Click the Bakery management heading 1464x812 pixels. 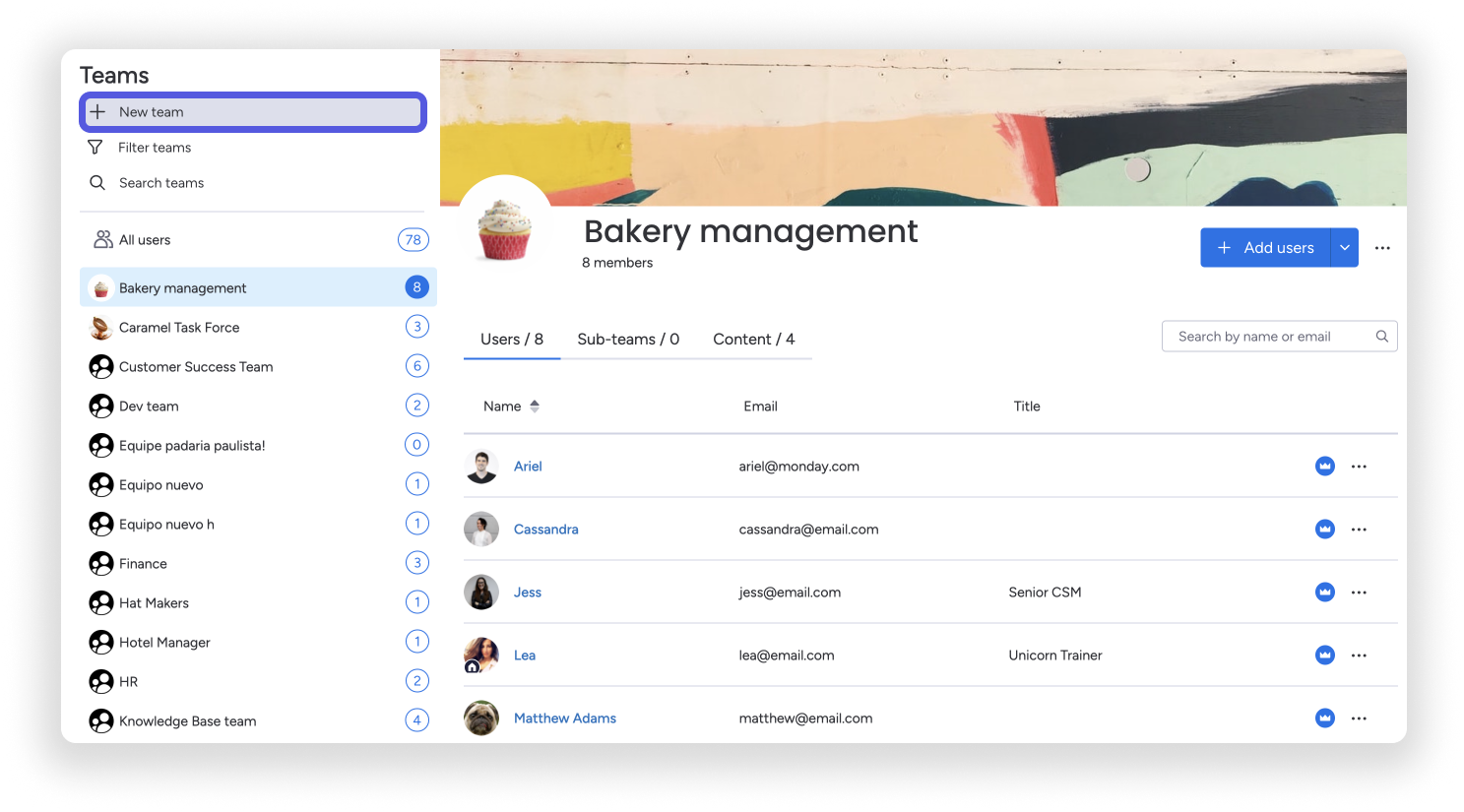tap(751, 231)
